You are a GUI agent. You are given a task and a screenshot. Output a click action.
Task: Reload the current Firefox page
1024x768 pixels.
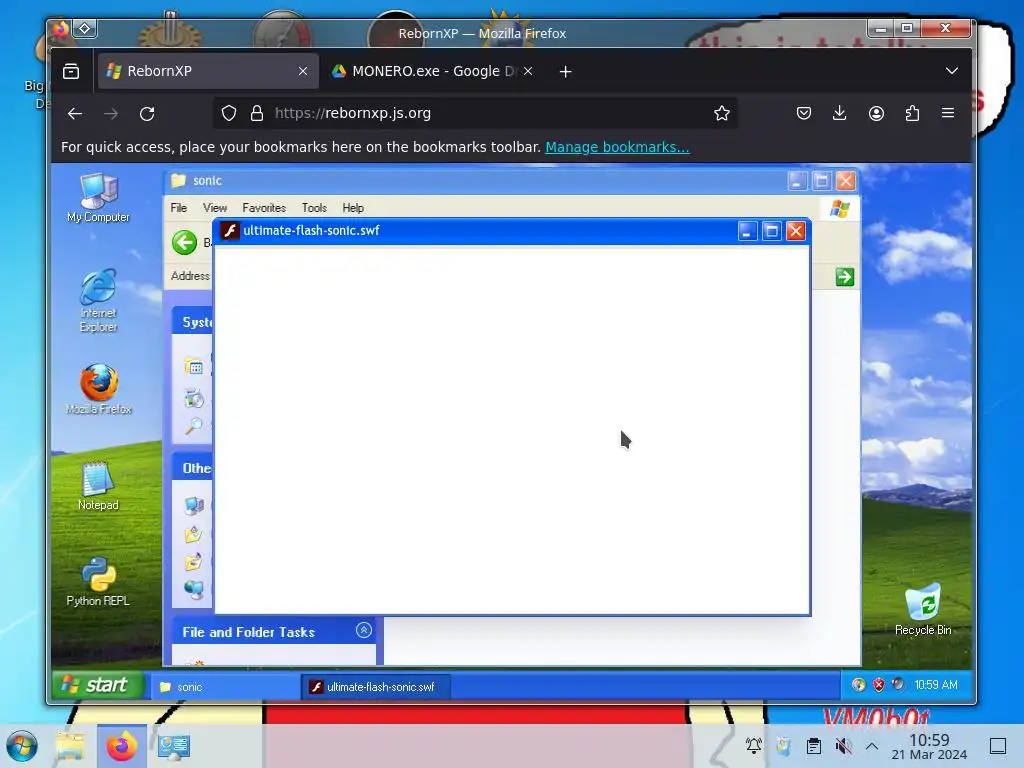[x=147, y=114]
